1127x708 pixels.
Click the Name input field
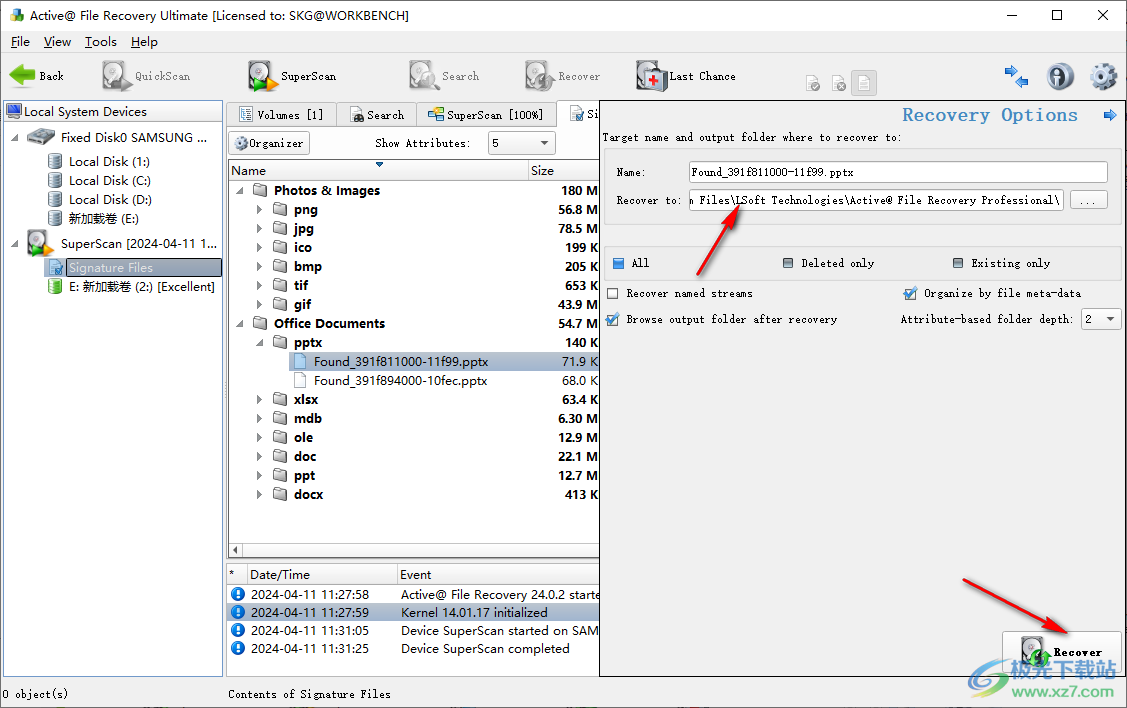[x=898, y=172]
